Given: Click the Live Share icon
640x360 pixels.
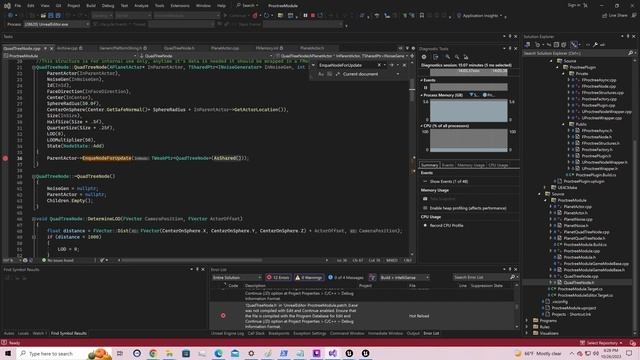Looking at the screenshot, I should click(x=604, y=16).
